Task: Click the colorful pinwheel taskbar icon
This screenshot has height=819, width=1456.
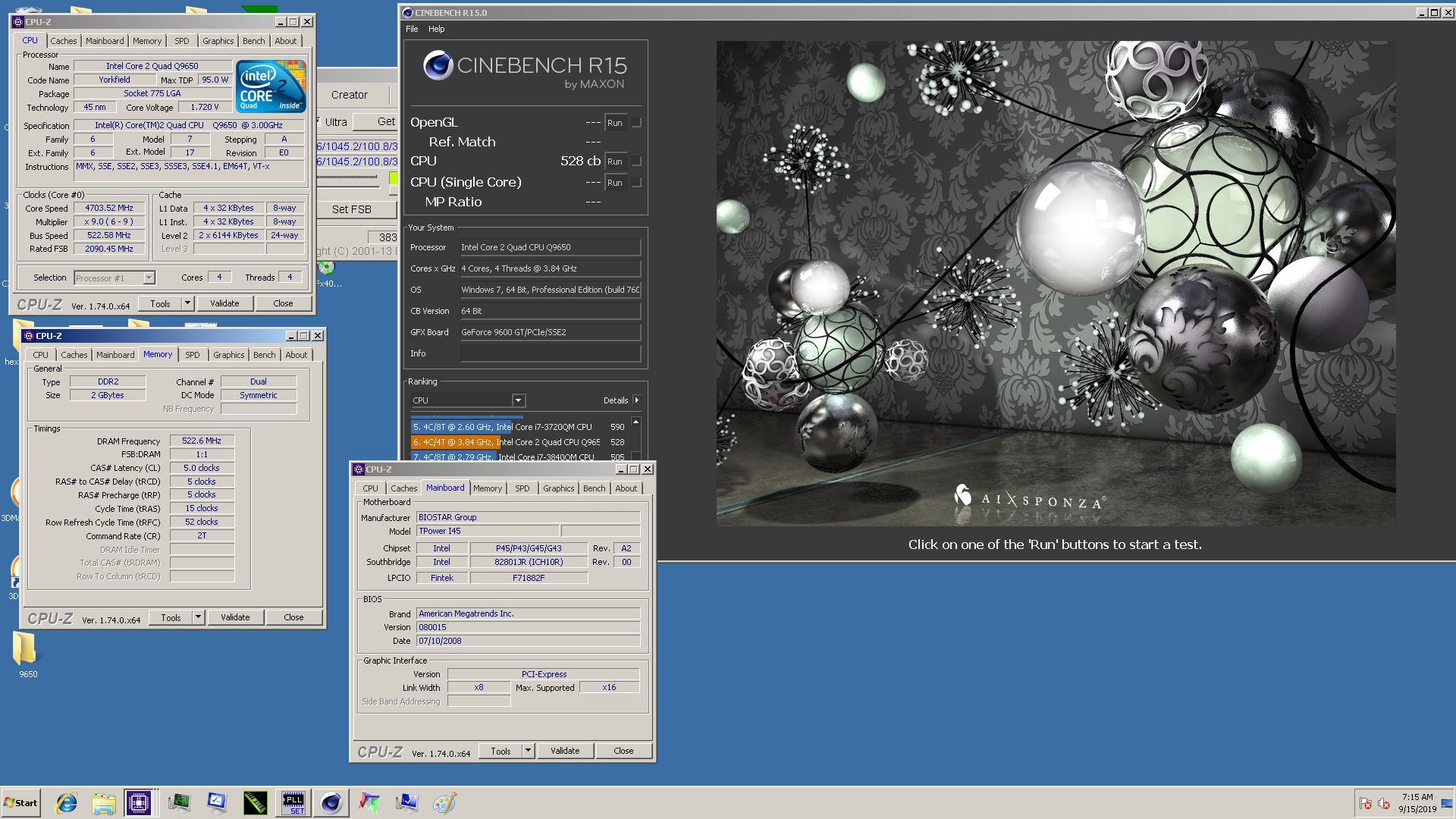Action: 369,803
